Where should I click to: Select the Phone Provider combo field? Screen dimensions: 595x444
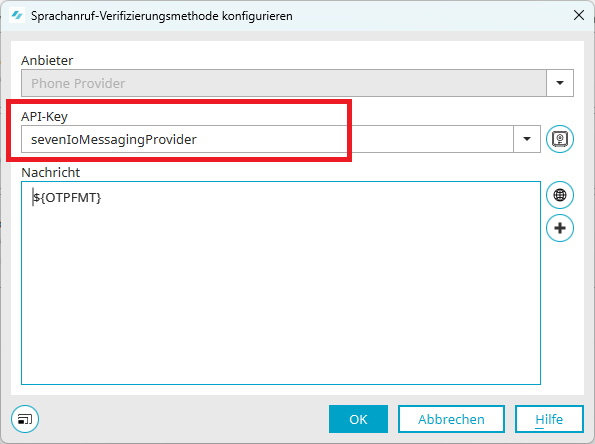click(284, 83)
